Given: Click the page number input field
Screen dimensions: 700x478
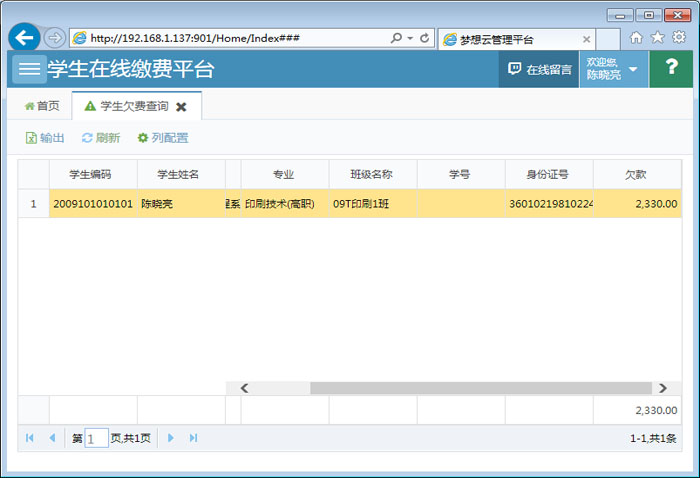Looking at the screenshot, I should point(96,438).
